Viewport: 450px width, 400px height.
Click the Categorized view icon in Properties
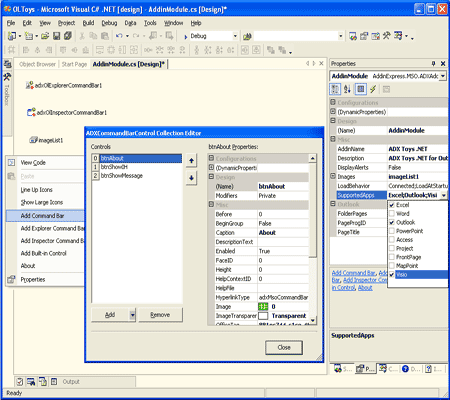tap(335, 89)
